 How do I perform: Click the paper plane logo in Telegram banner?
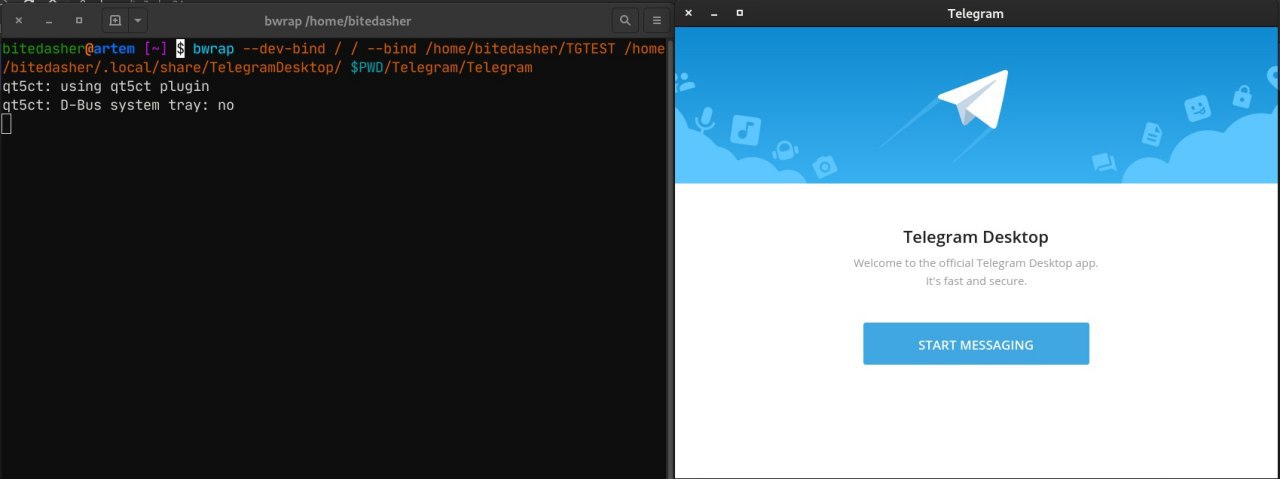[974, 100]
